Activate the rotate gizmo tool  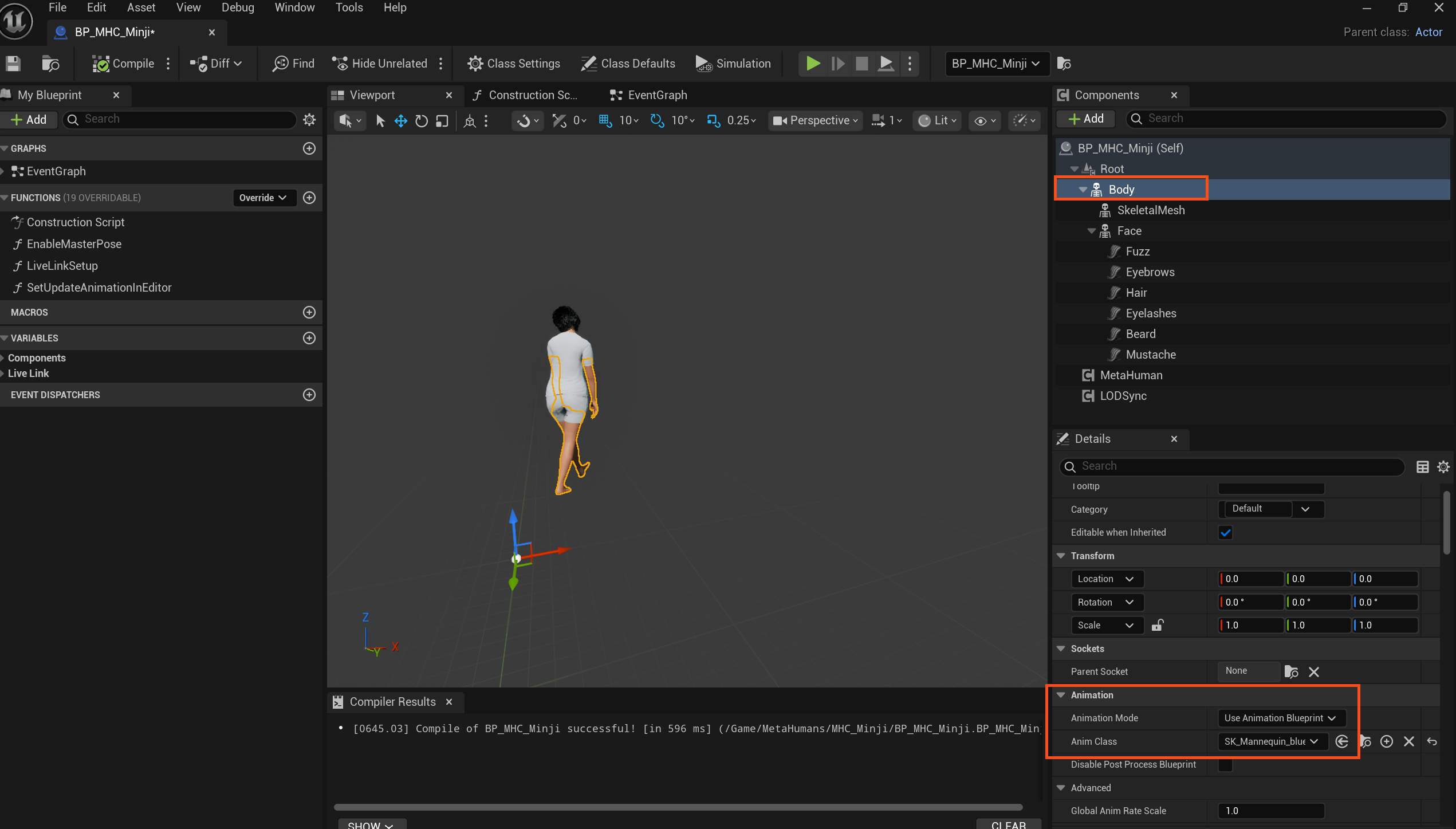pyautogui.click(x=422, y=121)
